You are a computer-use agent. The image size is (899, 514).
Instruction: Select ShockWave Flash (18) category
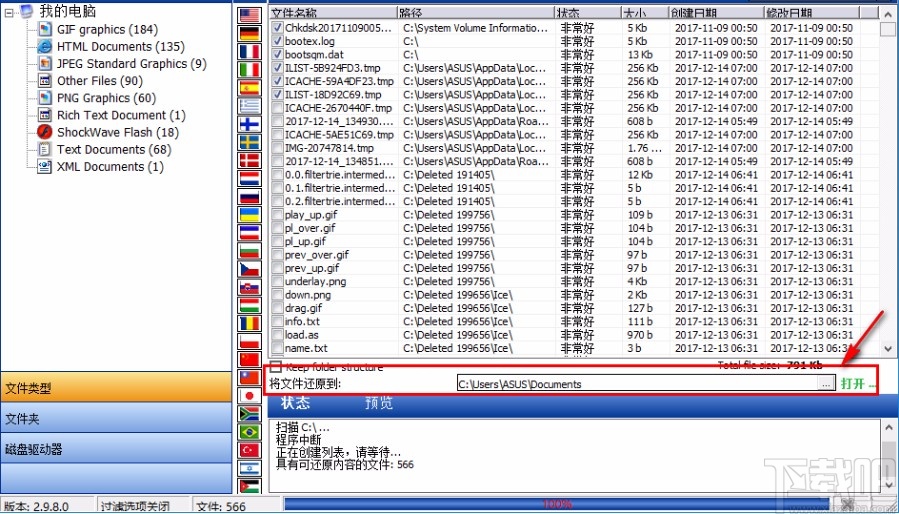118,133
